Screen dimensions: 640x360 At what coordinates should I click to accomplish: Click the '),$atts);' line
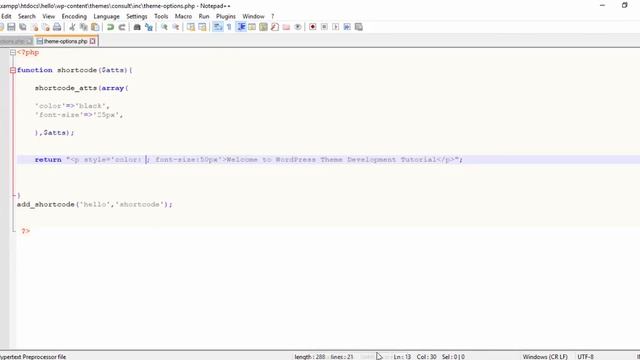coord(55,133)
